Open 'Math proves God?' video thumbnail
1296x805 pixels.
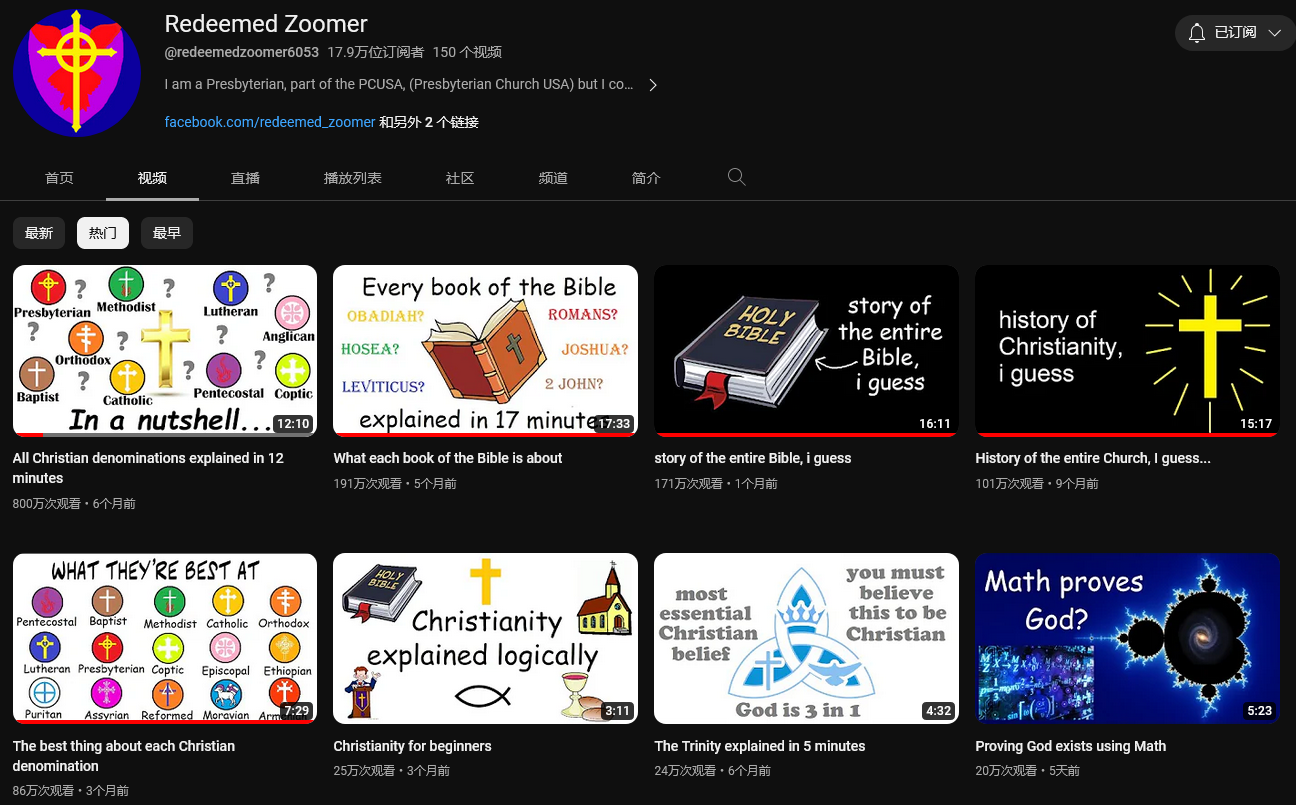1127,639
